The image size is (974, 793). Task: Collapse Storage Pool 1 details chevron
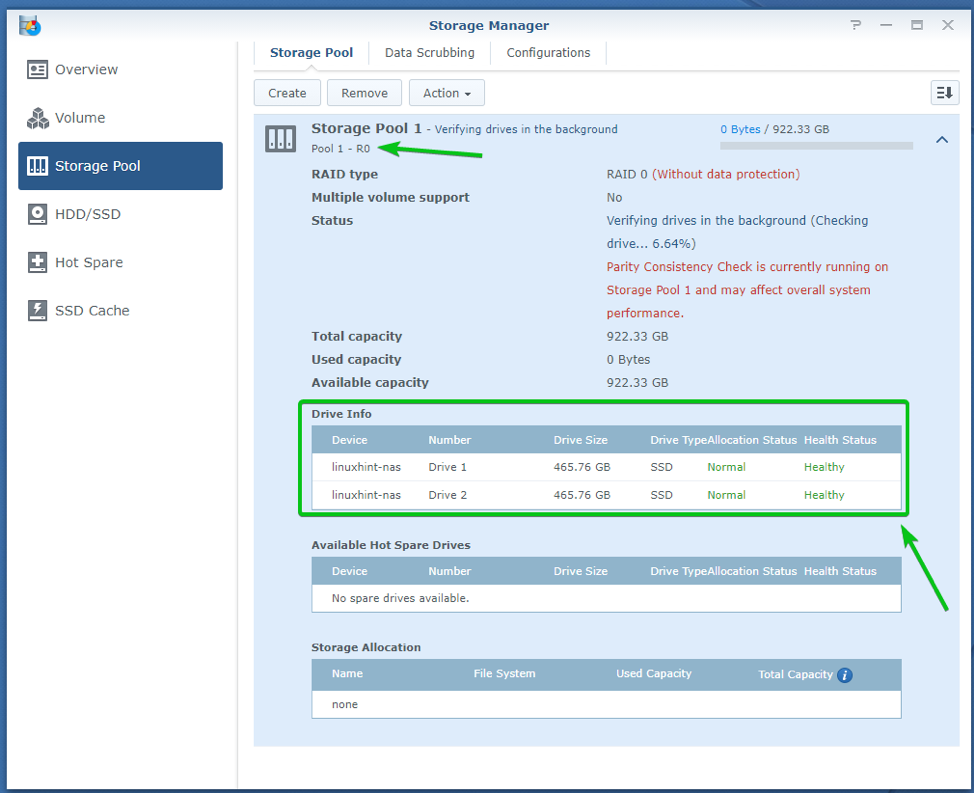941,140
